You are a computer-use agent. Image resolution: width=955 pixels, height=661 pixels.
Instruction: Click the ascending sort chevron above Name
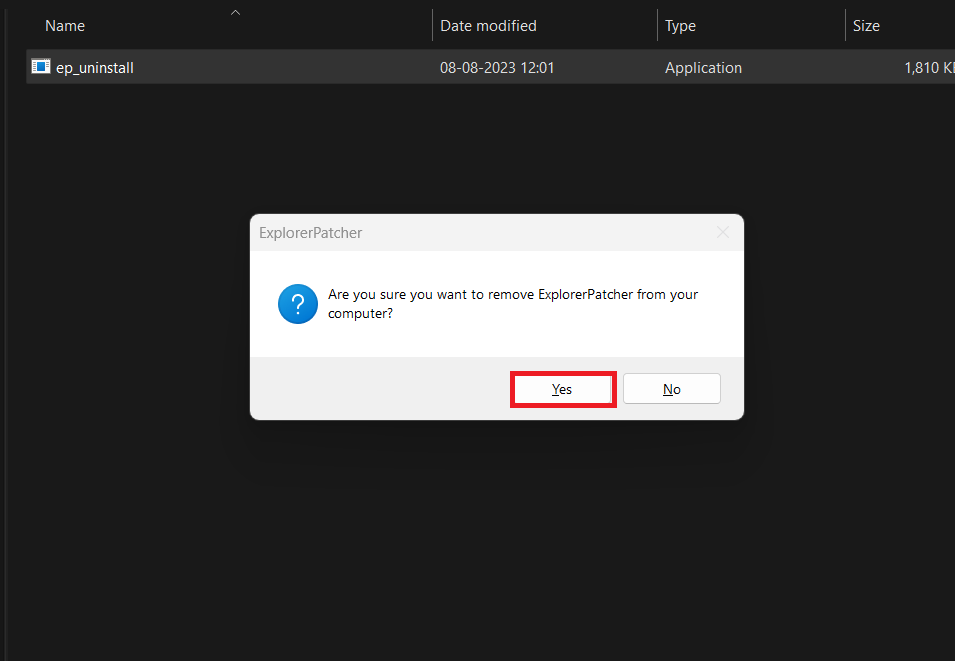(235, 11)
